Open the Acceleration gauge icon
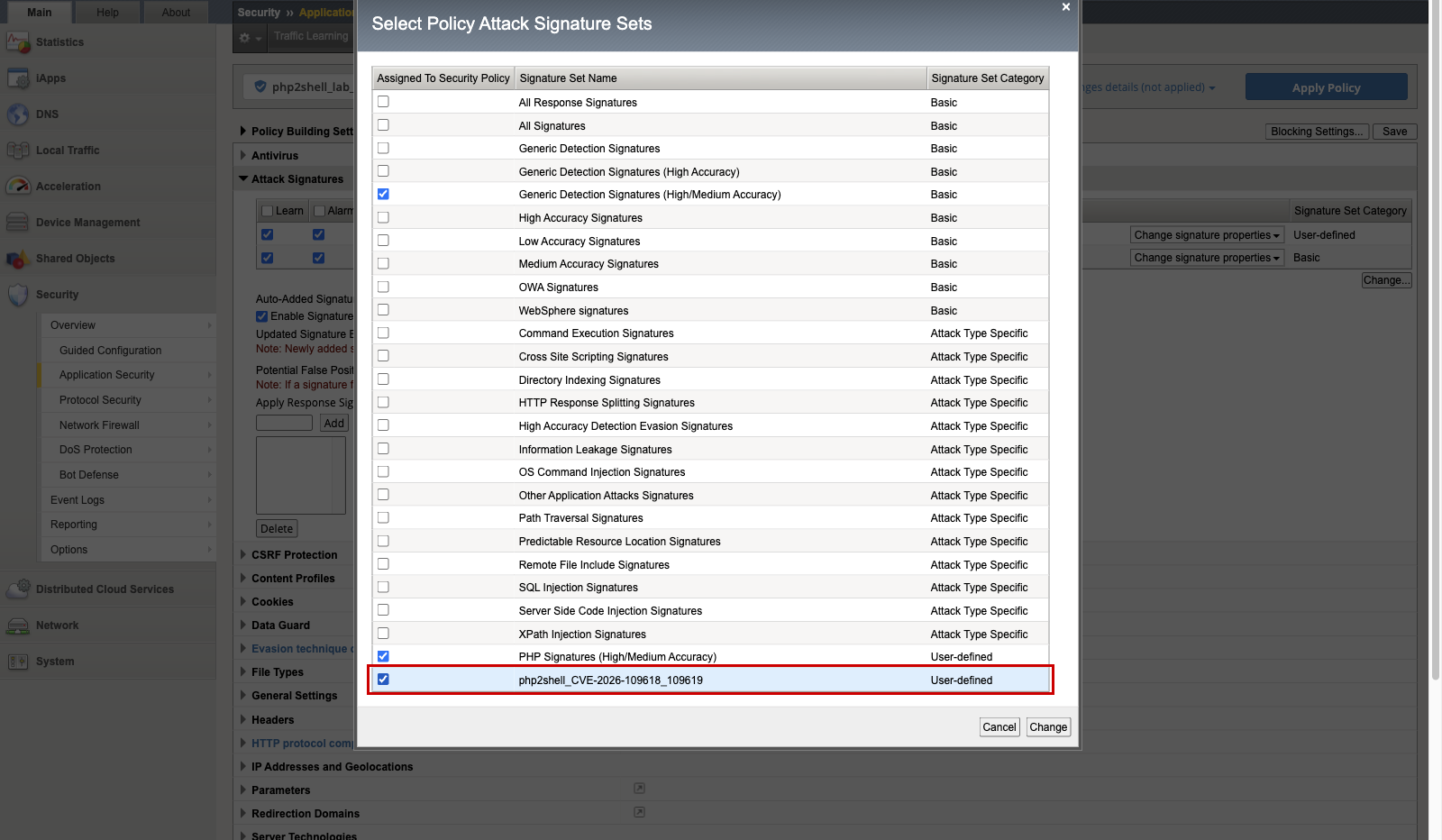Viewport: 1442px width, 840px height. (18, 187)
